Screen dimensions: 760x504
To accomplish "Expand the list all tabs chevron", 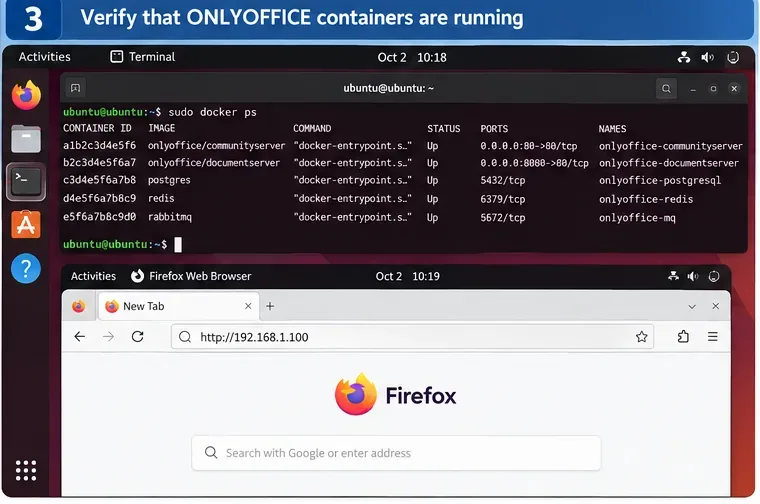I will [x=692, y=306].
